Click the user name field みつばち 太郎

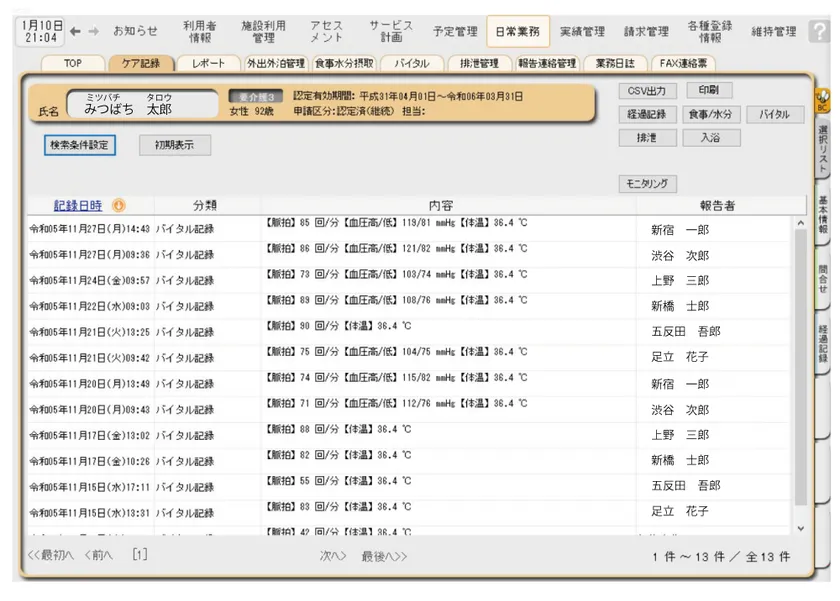[142, 104]
